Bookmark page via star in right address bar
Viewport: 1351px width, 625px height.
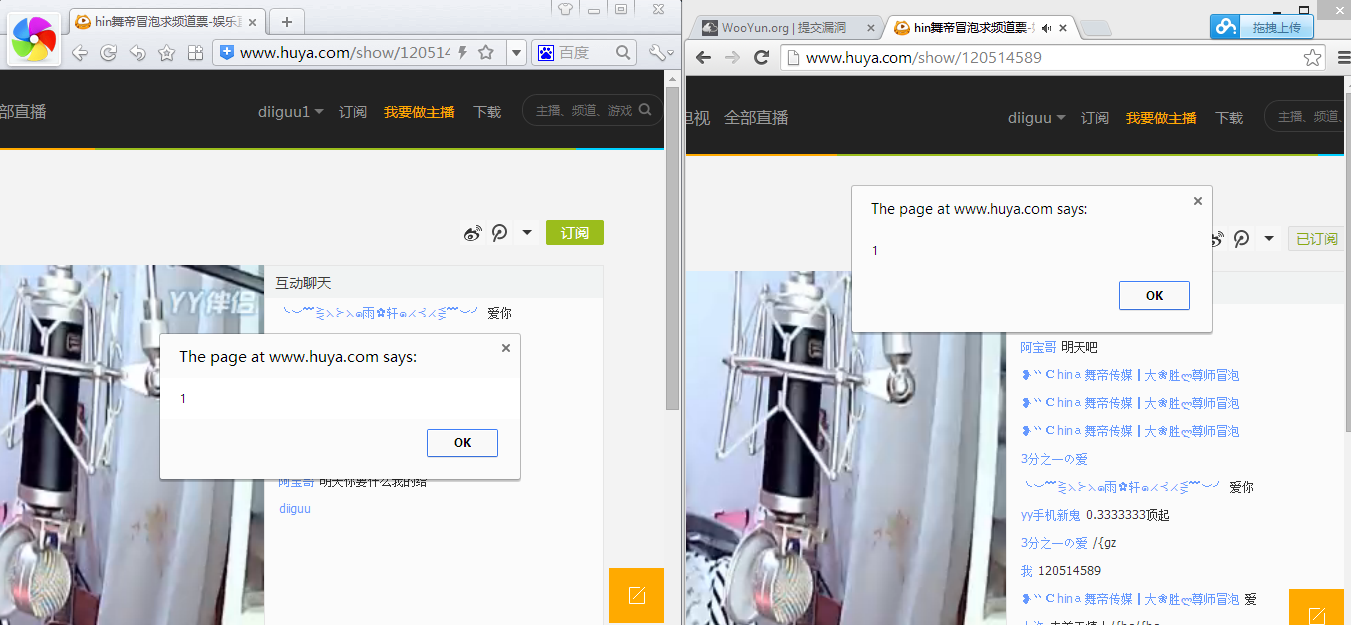pyautogui.click(x=1313, y=58)
